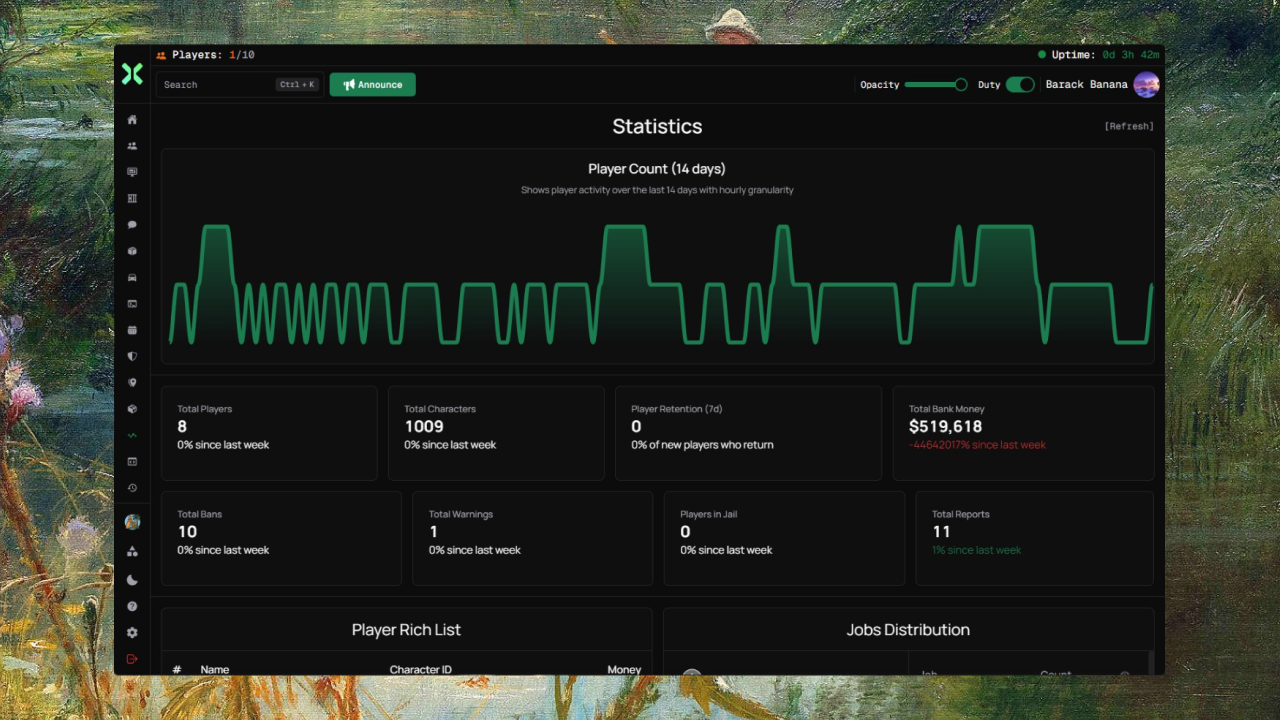Focus the Search input field
Image resolution: width=1280 pixels, height=720 pixels.
(x=239, y=85)
